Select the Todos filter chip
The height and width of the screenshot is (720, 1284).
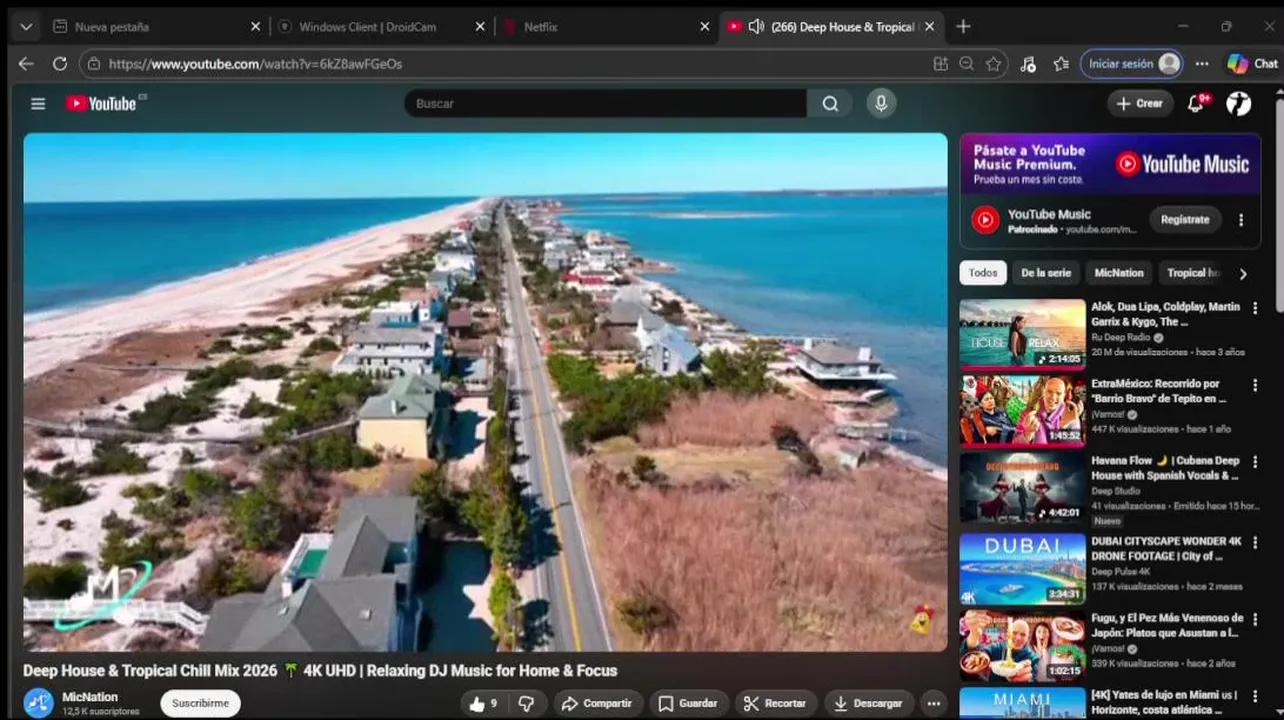(983, 273)
